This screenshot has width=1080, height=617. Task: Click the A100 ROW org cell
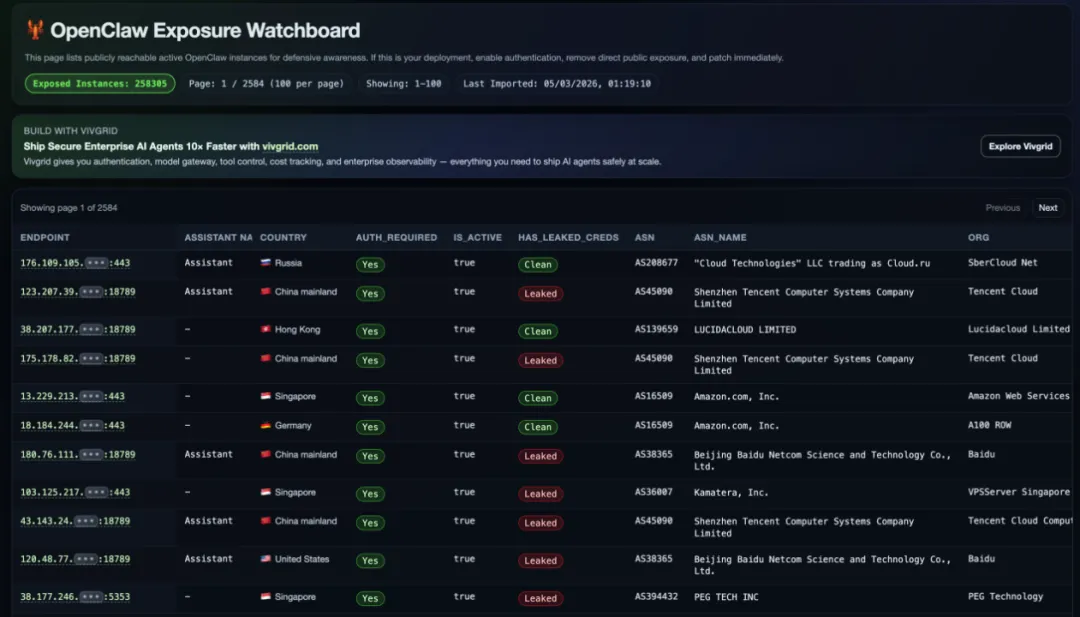tap(989, 426)
